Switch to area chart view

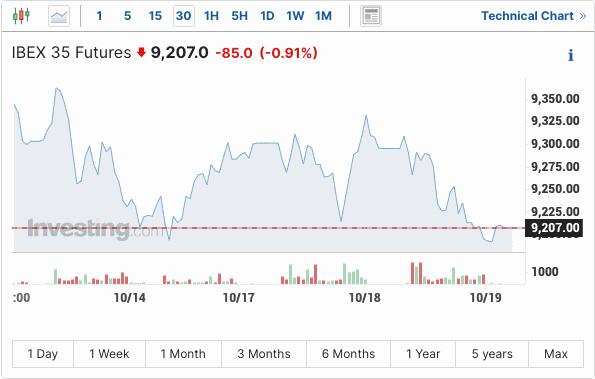59,16
